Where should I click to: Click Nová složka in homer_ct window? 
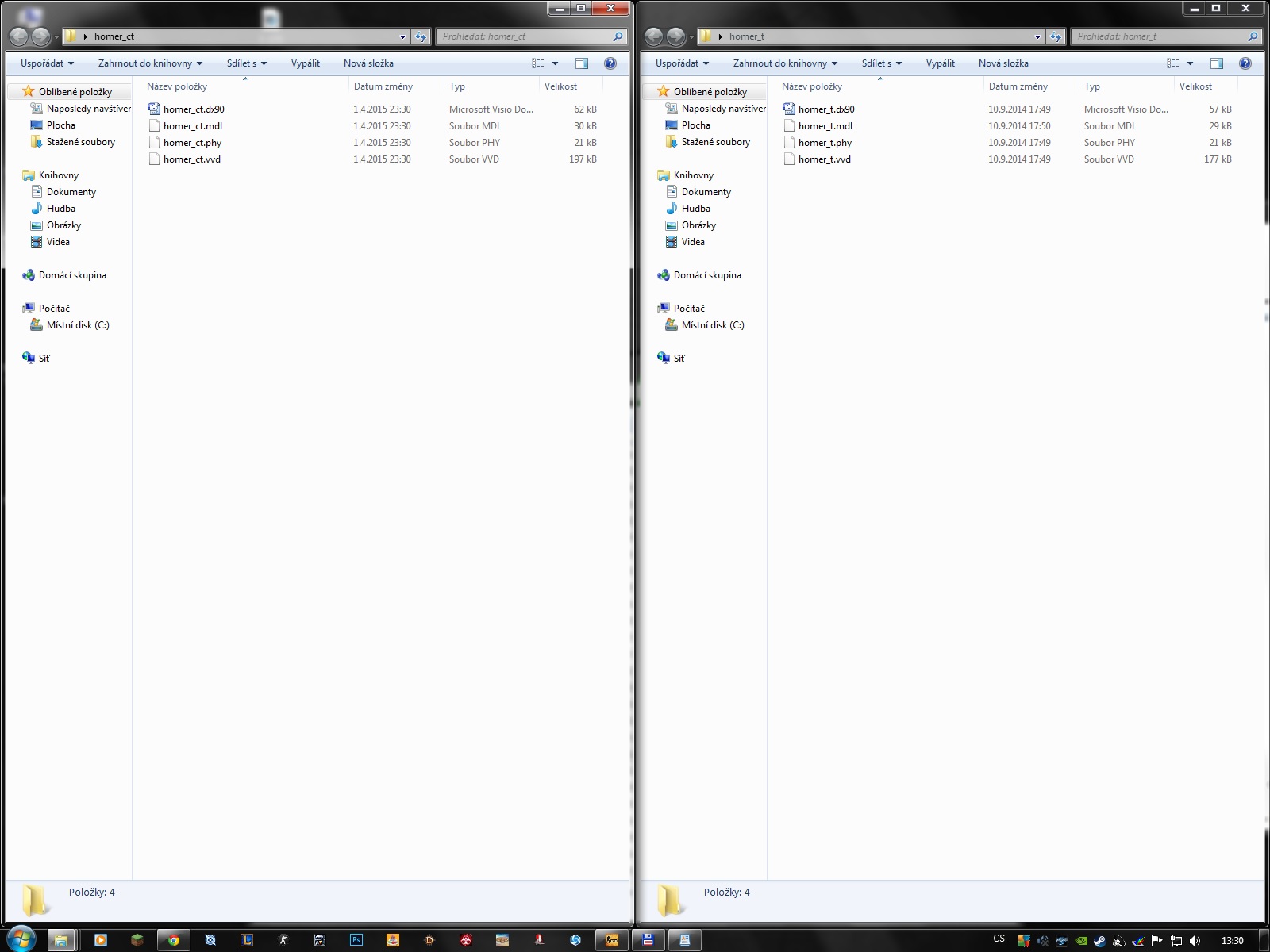tap(368, 63)
